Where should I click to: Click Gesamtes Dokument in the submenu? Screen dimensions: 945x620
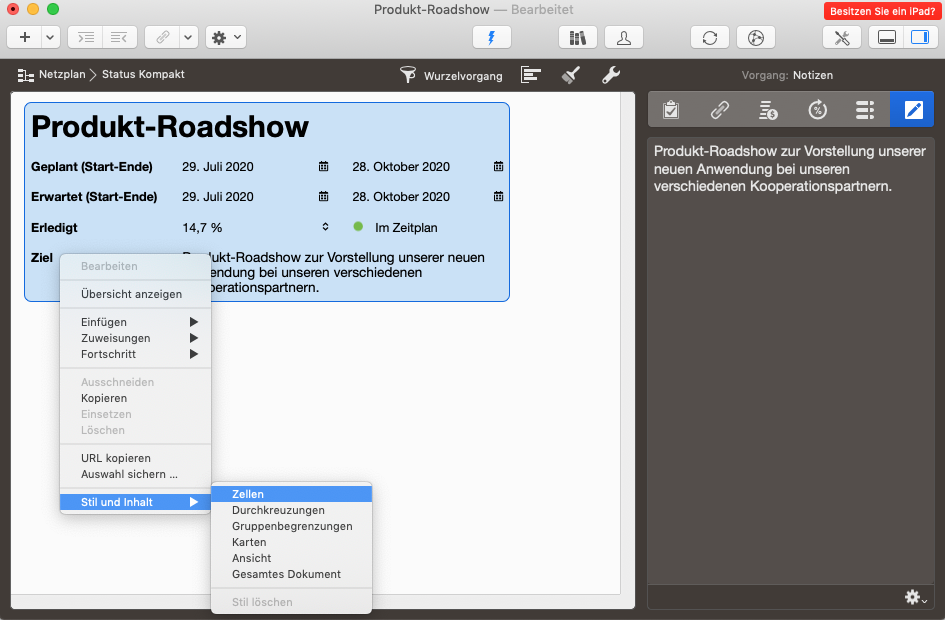coord(286,574)
